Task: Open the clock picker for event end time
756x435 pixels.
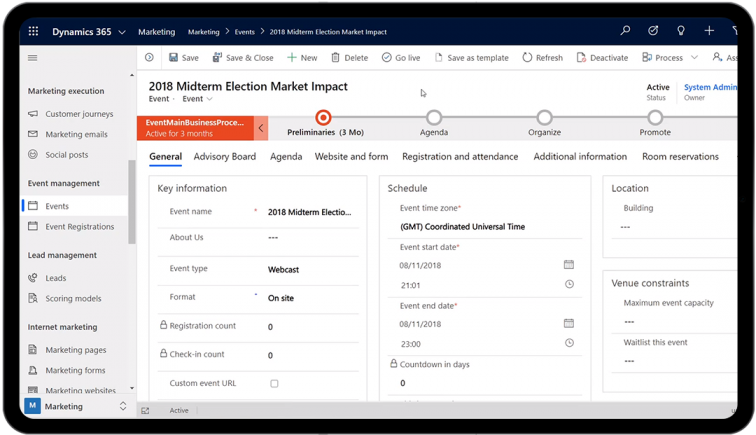Action: tap(568, 343)
